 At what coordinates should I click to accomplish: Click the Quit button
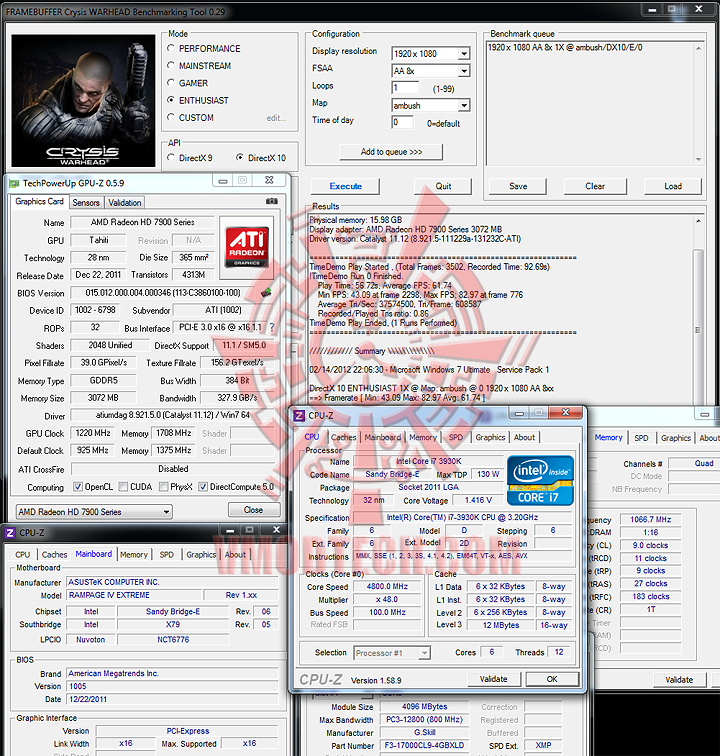coord(443,186)
